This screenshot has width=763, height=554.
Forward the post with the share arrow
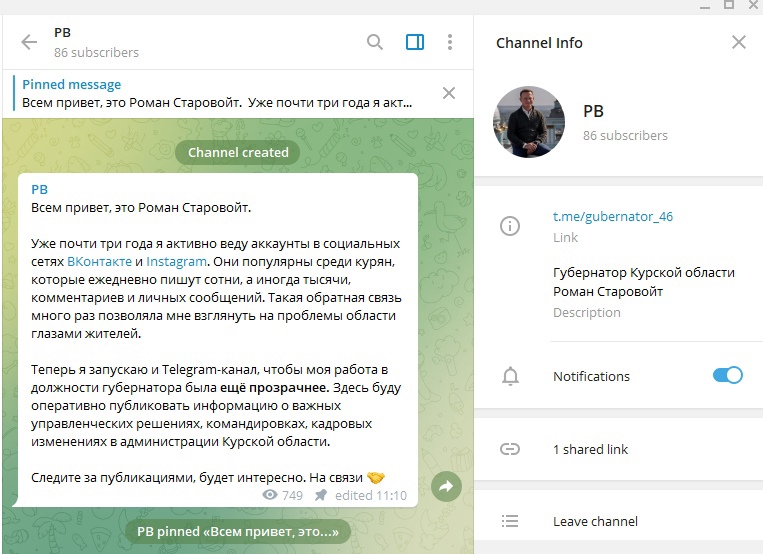pyautogui.click(x=446, y=486)
